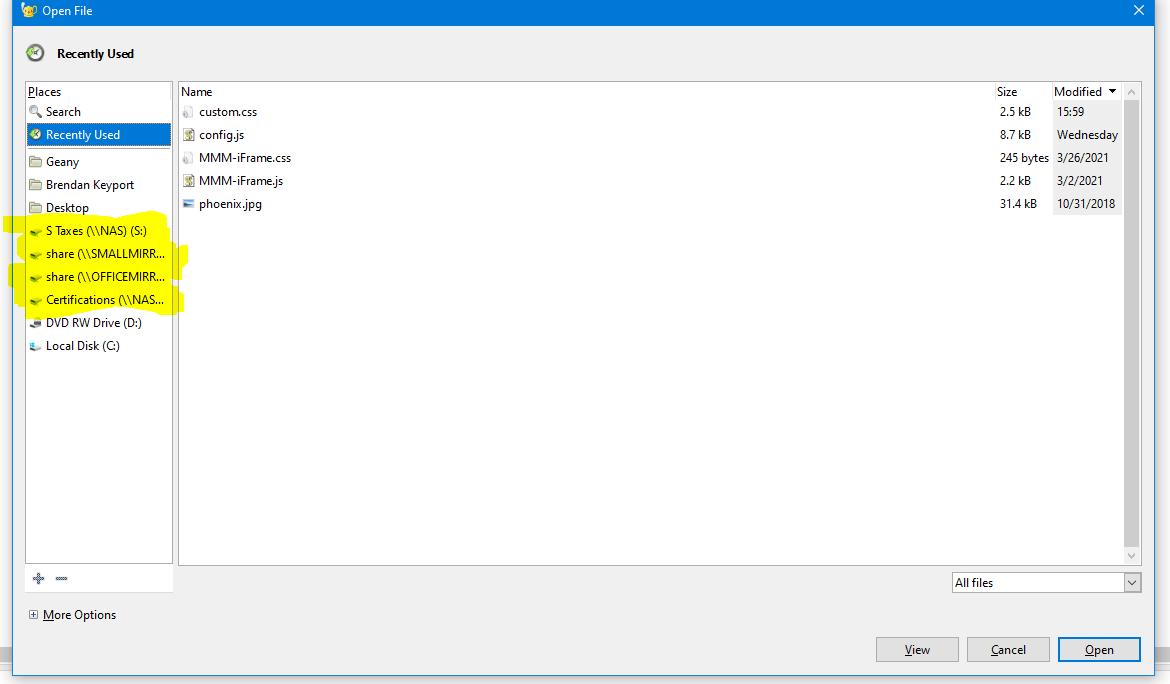Click the Modified column sort arrow

(x=1110, y=91)
